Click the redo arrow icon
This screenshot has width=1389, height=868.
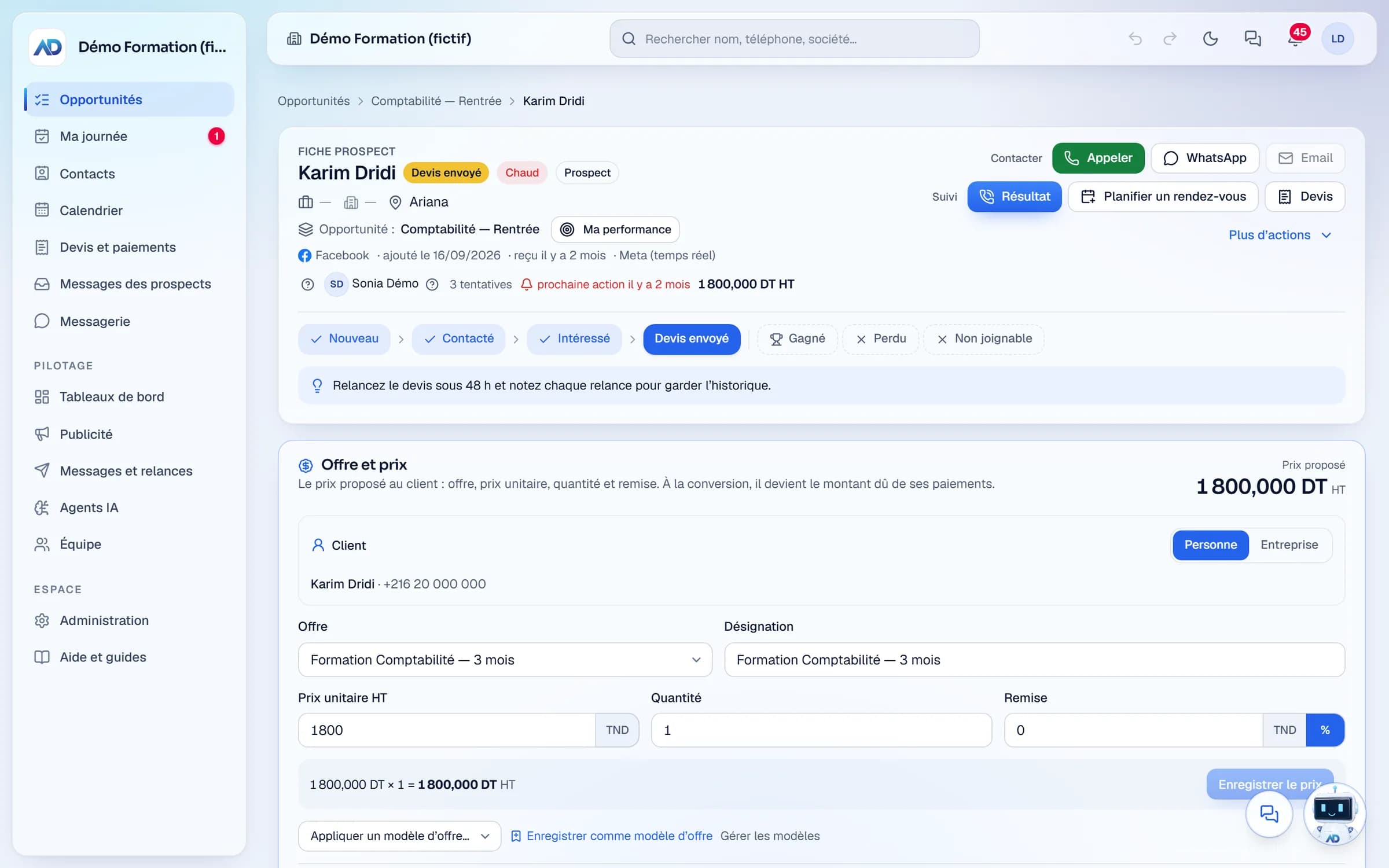pos(1170,39)
